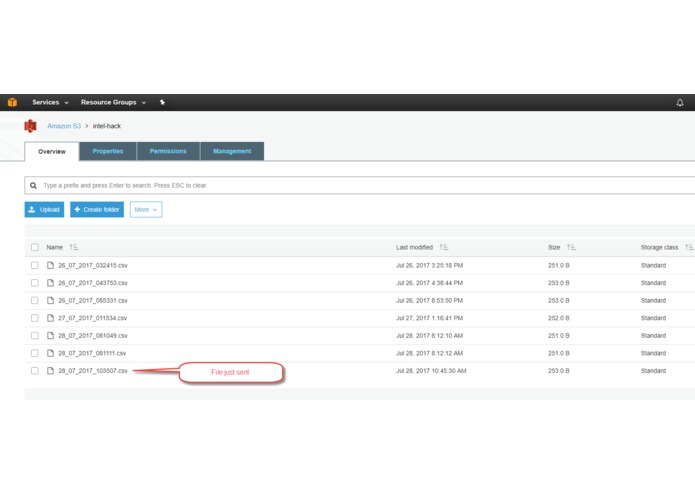Image resolution: width=695 pixels, height=494 pixels.
Task: Check the box for 26_07_2017_085331.csv
Action: 35,300
